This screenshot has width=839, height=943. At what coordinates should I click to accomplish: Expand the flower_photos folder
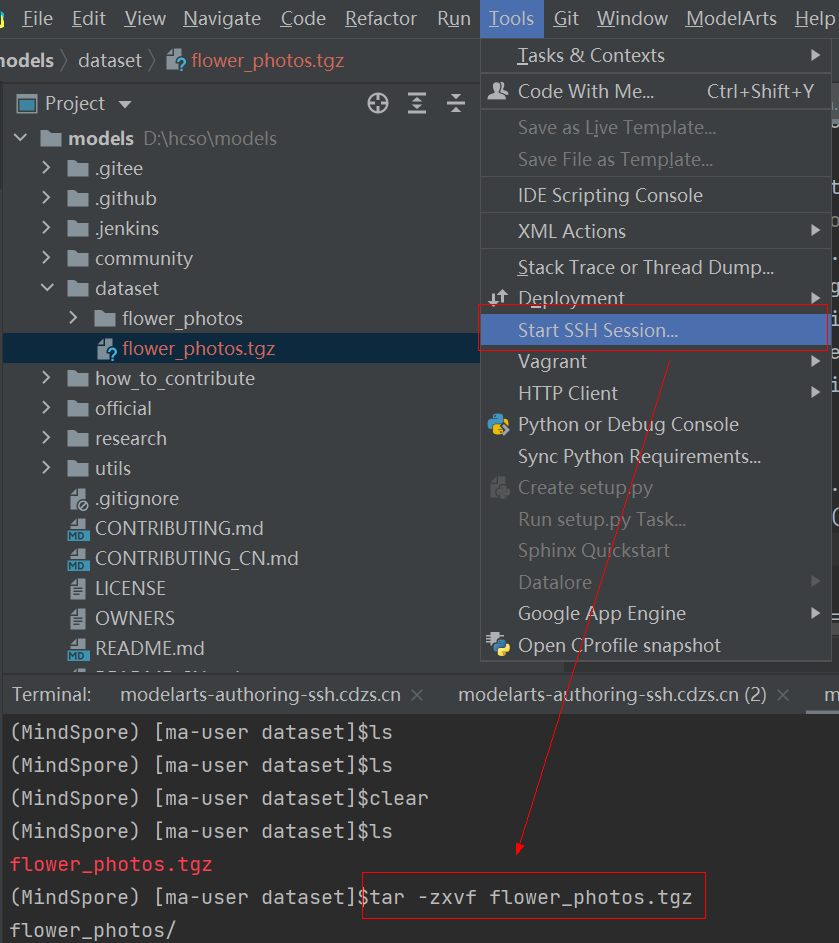coord(74,318)
